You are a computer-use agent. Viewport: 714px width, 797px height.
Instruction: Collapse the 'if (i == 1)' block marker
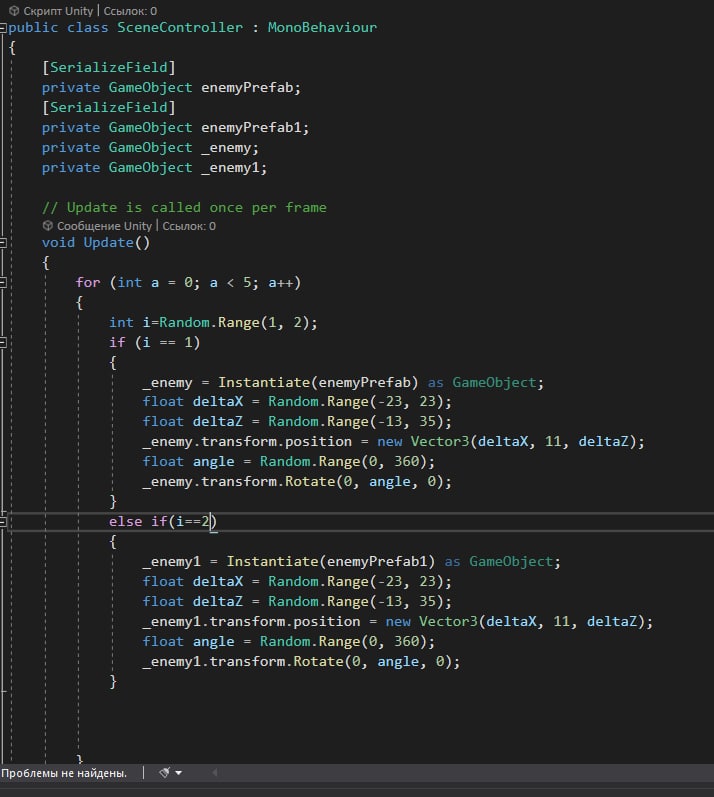[x=3, y=343]
